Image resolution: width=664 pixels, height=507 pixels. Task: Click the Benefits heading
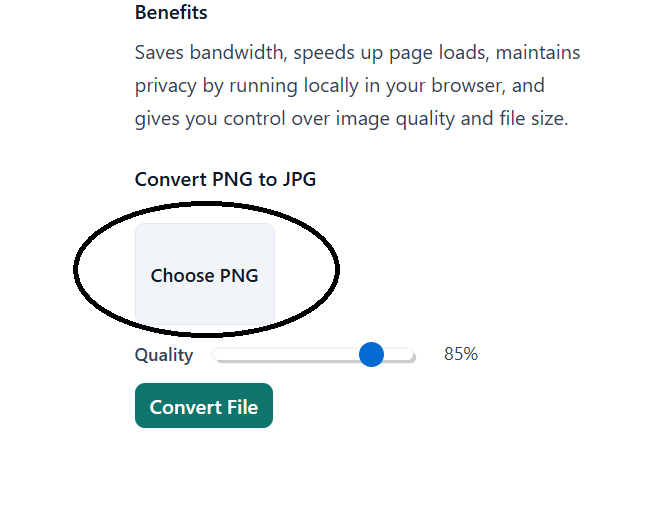point(171,14)
